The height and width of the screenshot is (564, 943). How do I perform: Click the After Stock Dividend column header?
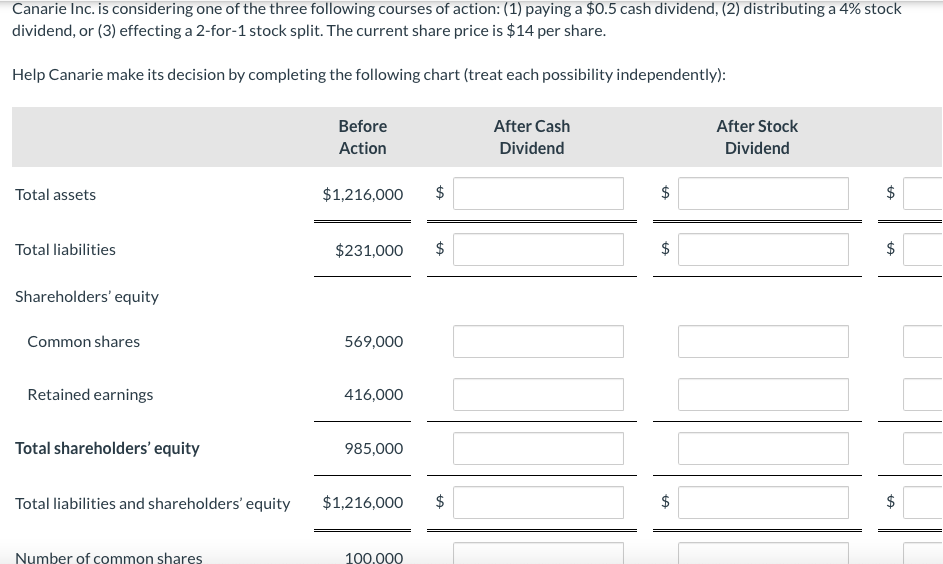pyautogui.click(x=757, y=137)
